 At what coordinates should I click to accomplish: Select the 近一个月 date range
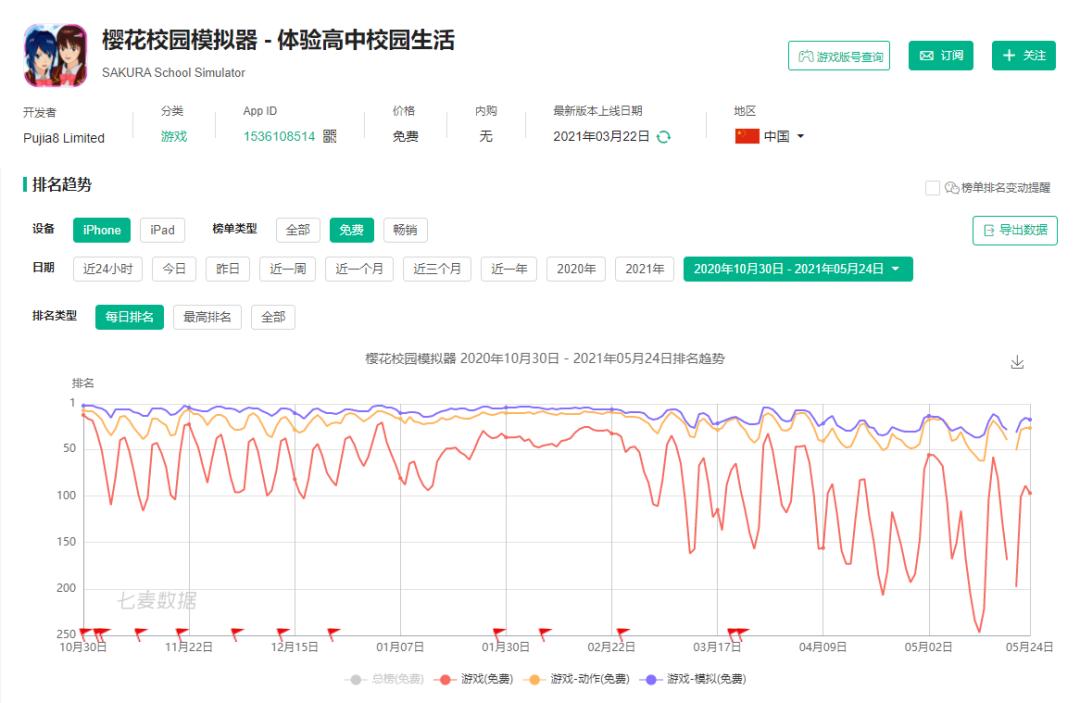pos(359,269)
